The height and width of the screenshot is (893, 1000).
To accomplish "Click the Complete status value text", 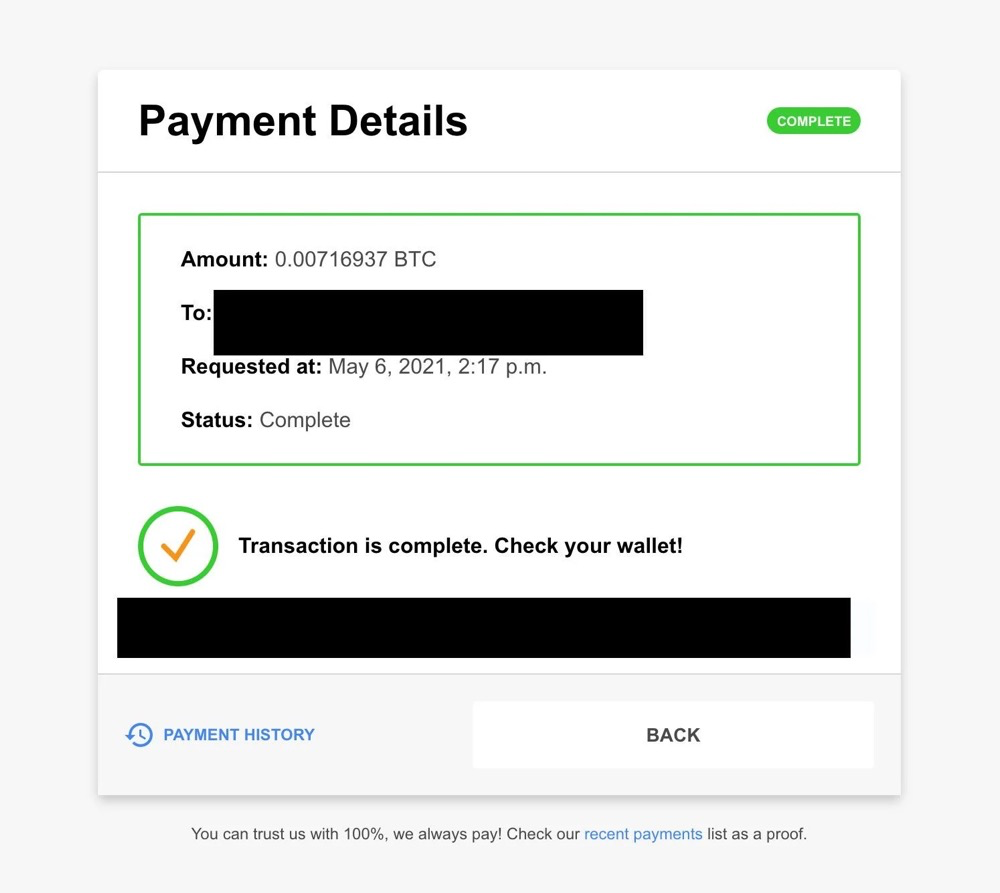I will pos(305,420).
